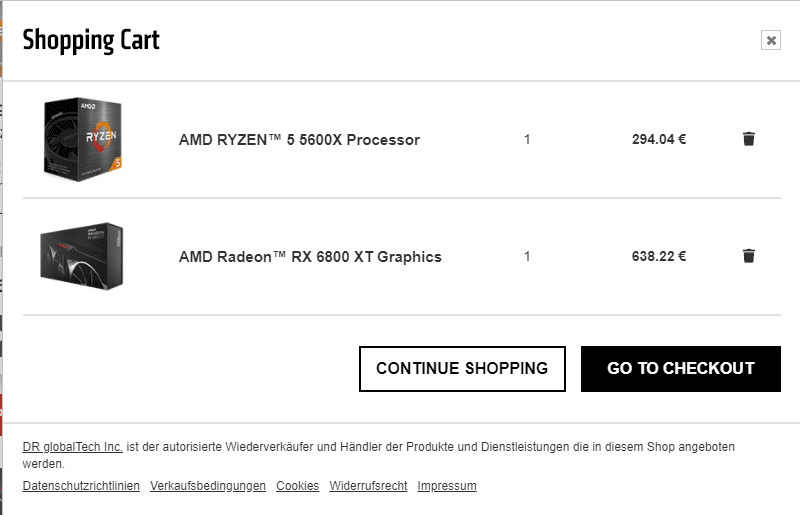
Task: Open the Ryzen processor box thumbnail
Action: point(83,139)
